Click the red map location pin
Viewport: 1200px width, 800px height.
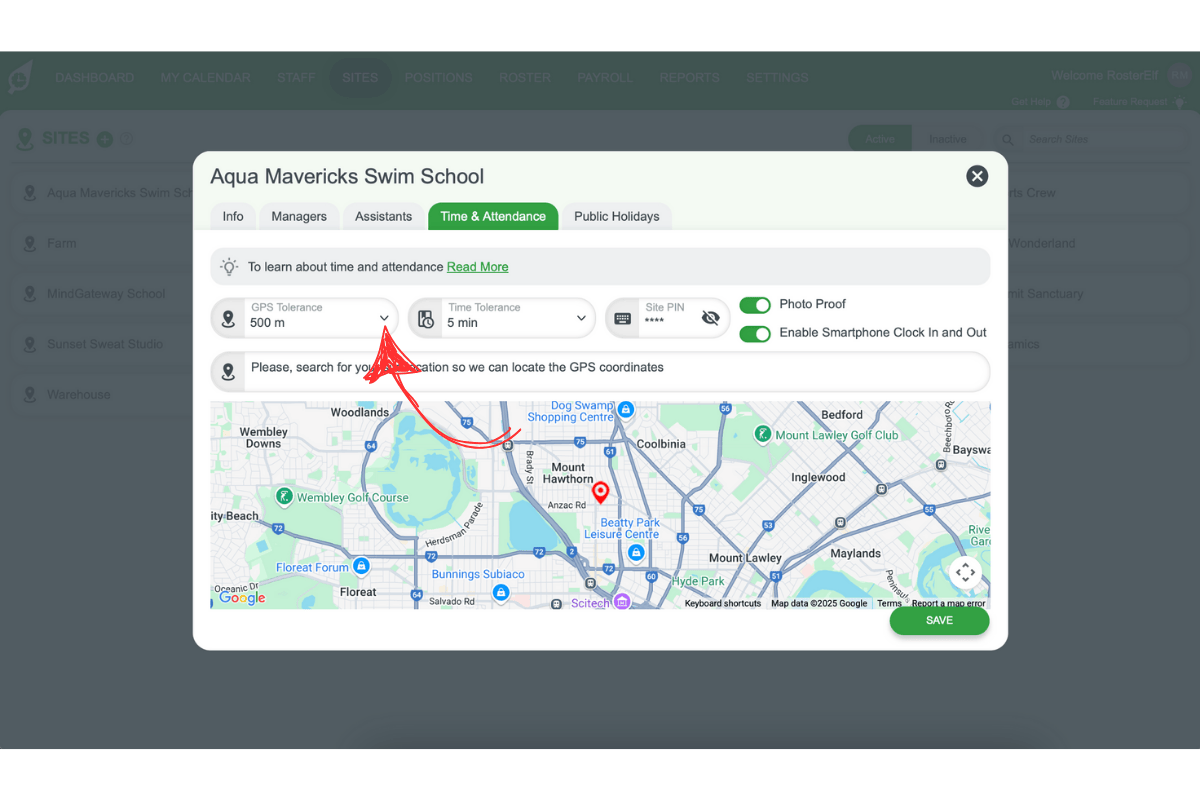coord(600,492)
